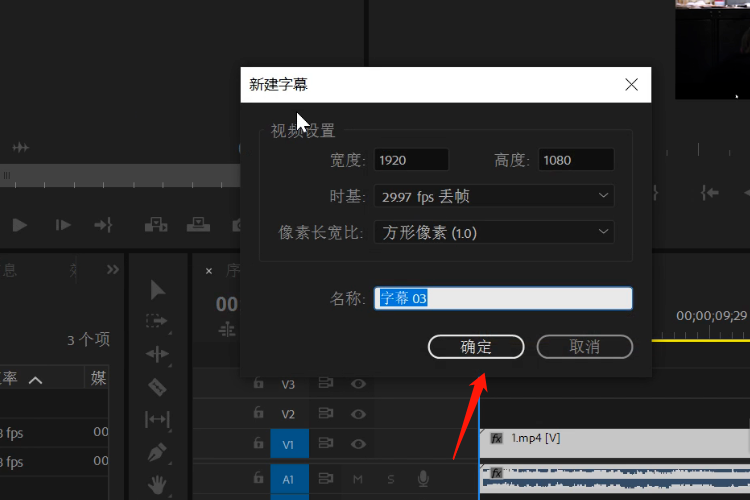
Task: Expand the hidden panel tabs with the double chevron
Action: pos(113,269)
